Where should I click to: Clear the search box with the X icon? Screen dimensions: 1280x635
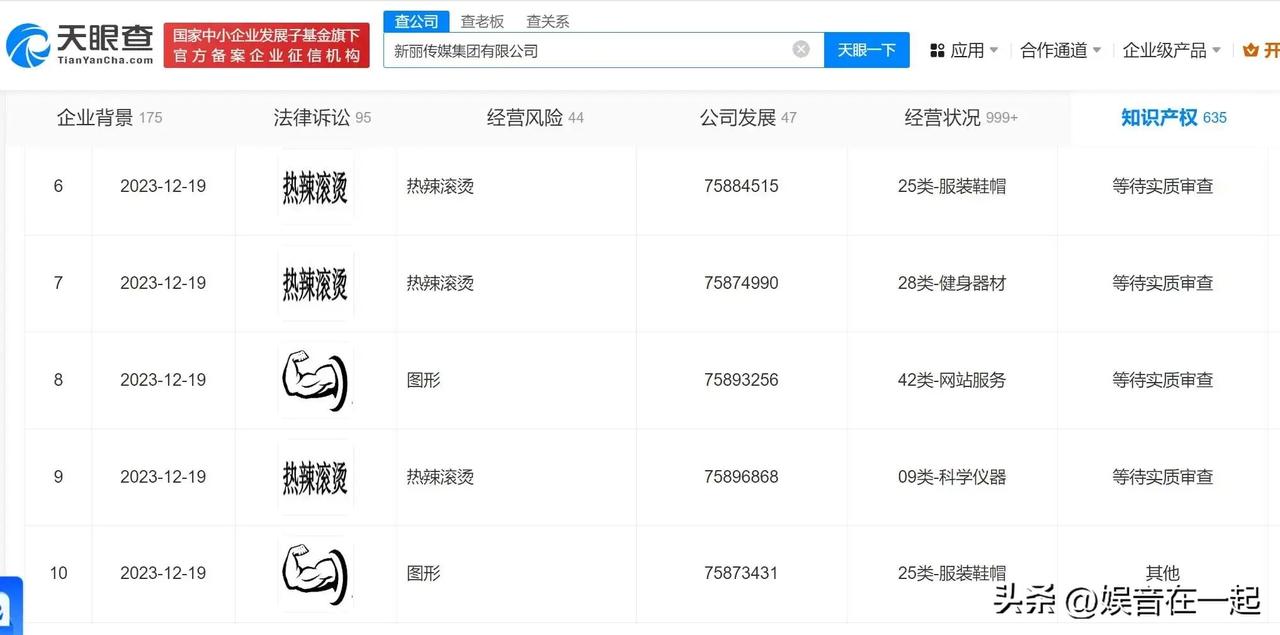(801, 49)
